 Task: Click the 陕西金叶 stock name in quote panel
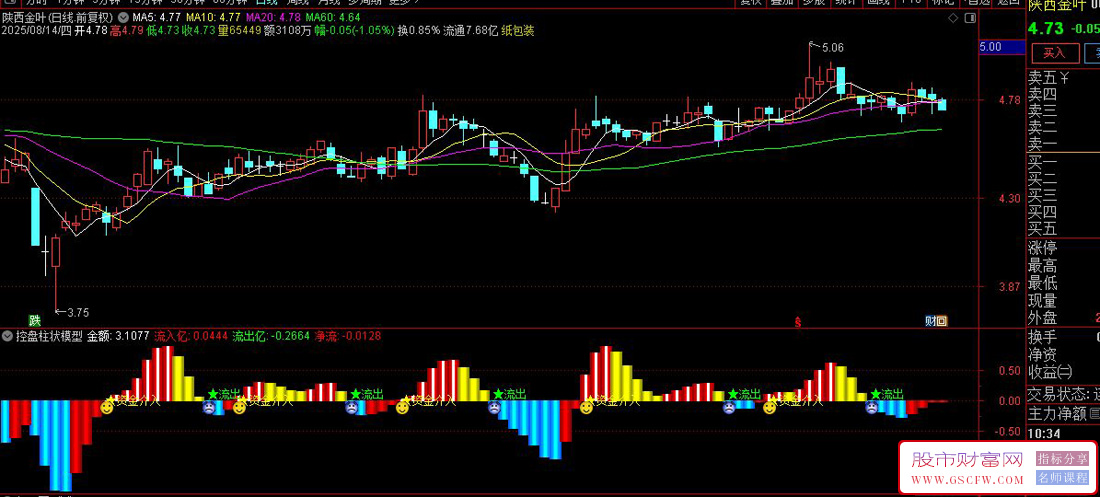tap(1057, 6)
